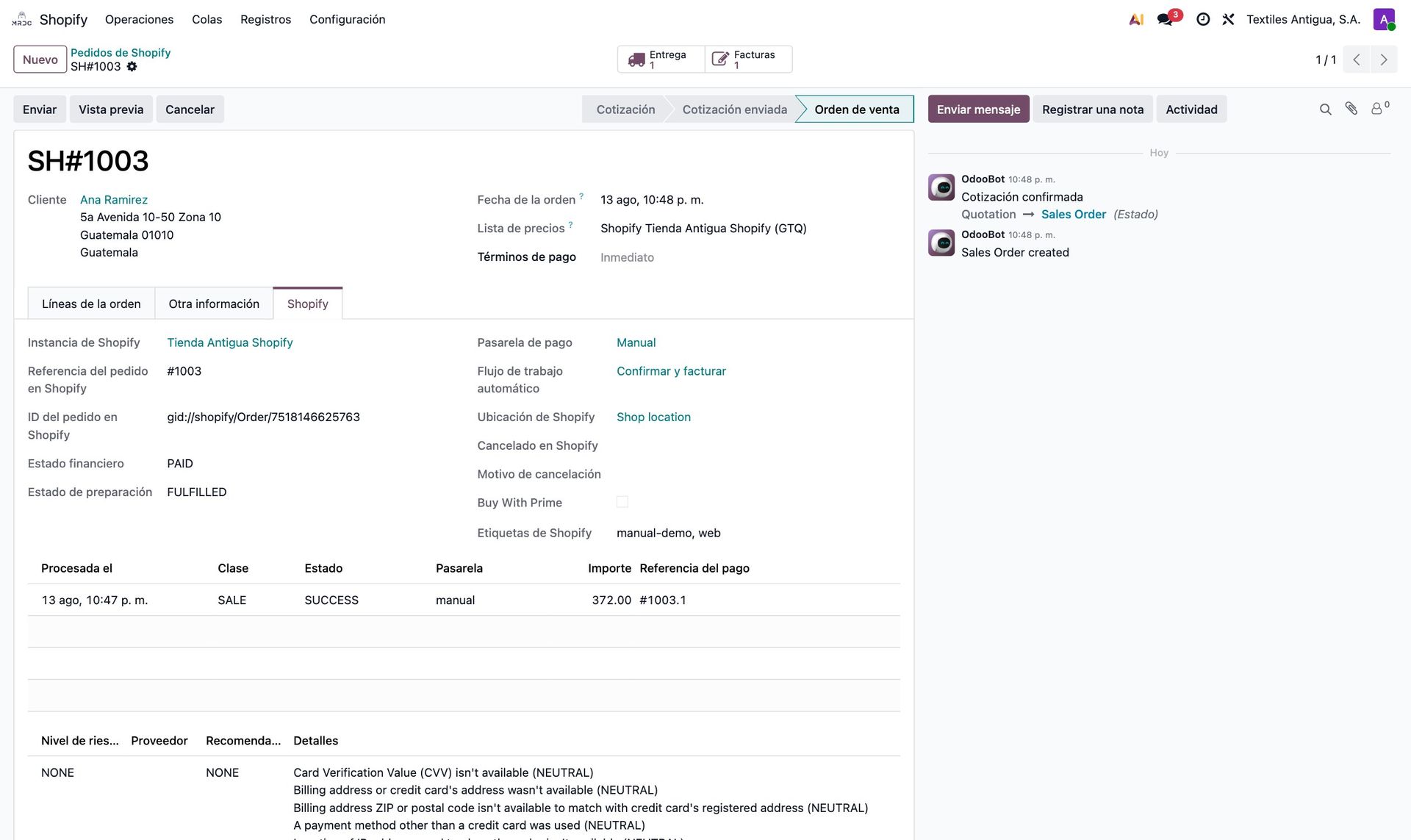Screen dimensions: 1411x840
Task: Switch to the Otra información tab
Action: 214,304
